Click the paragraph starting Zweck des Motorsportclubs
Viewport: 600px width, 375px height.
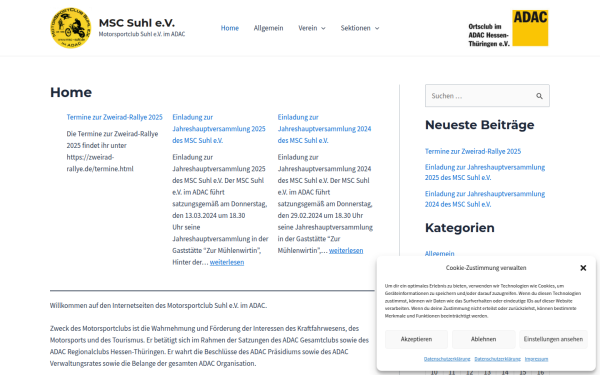210,346
